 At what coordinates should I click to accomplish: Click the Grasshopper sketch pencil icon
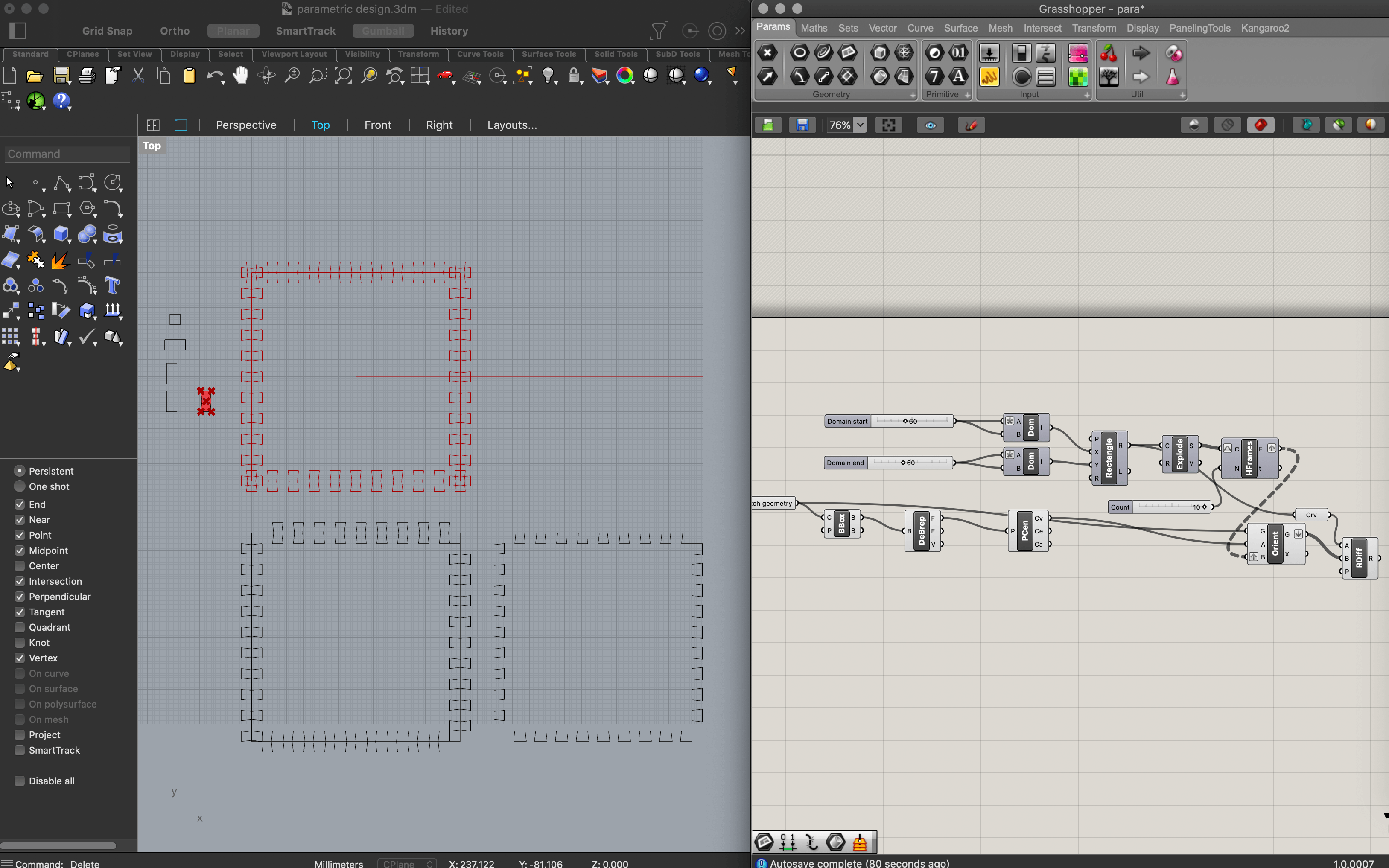point(971,125)
